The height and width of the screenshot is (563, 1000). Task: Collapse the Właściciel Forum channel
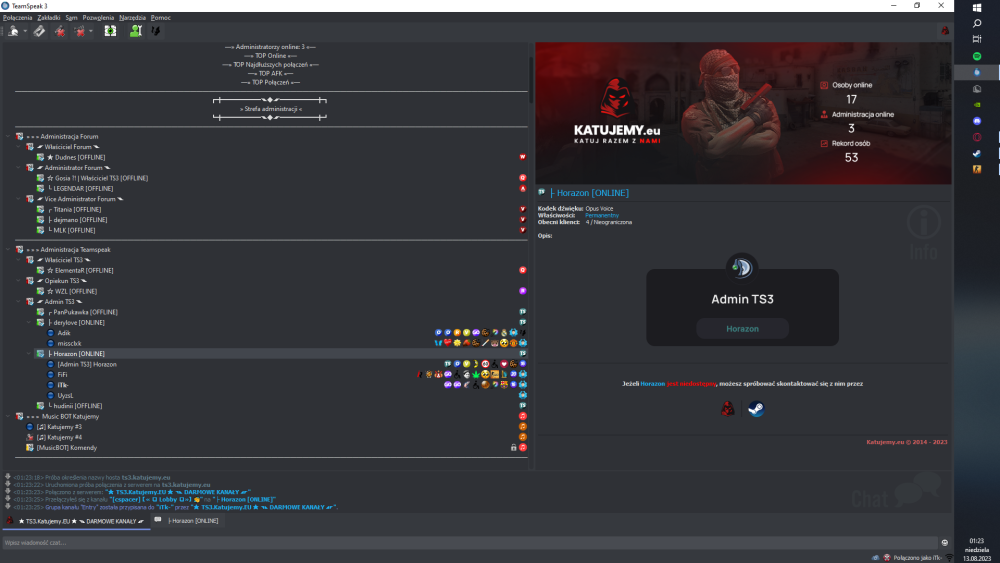(x=18, y=147)
